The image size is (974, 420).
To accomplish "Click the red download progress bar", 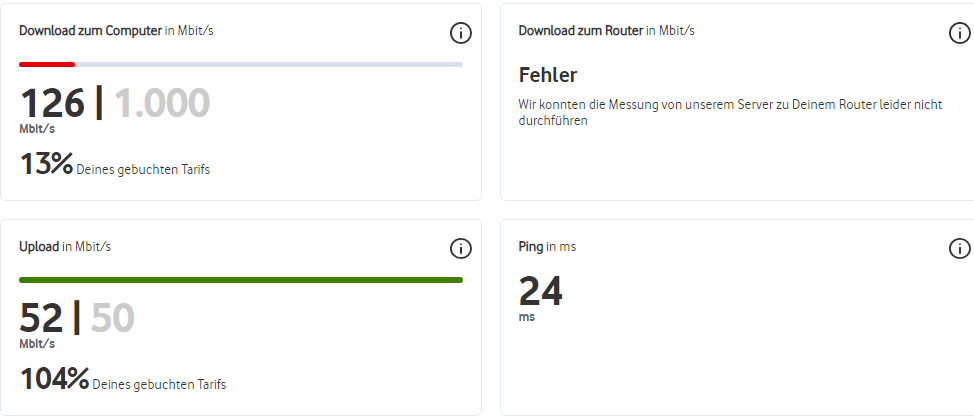I will 47,64.
